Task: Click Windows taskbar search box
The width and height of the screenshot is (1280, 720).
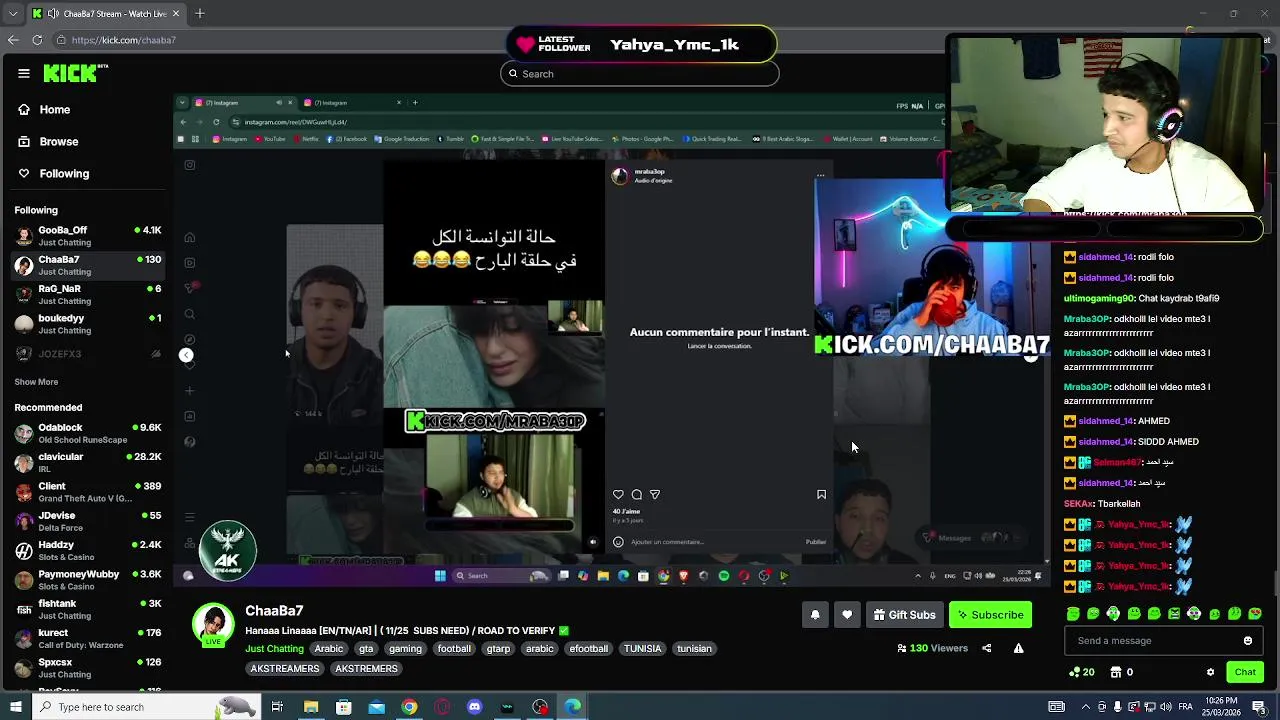Action: [x=145, y=707]
